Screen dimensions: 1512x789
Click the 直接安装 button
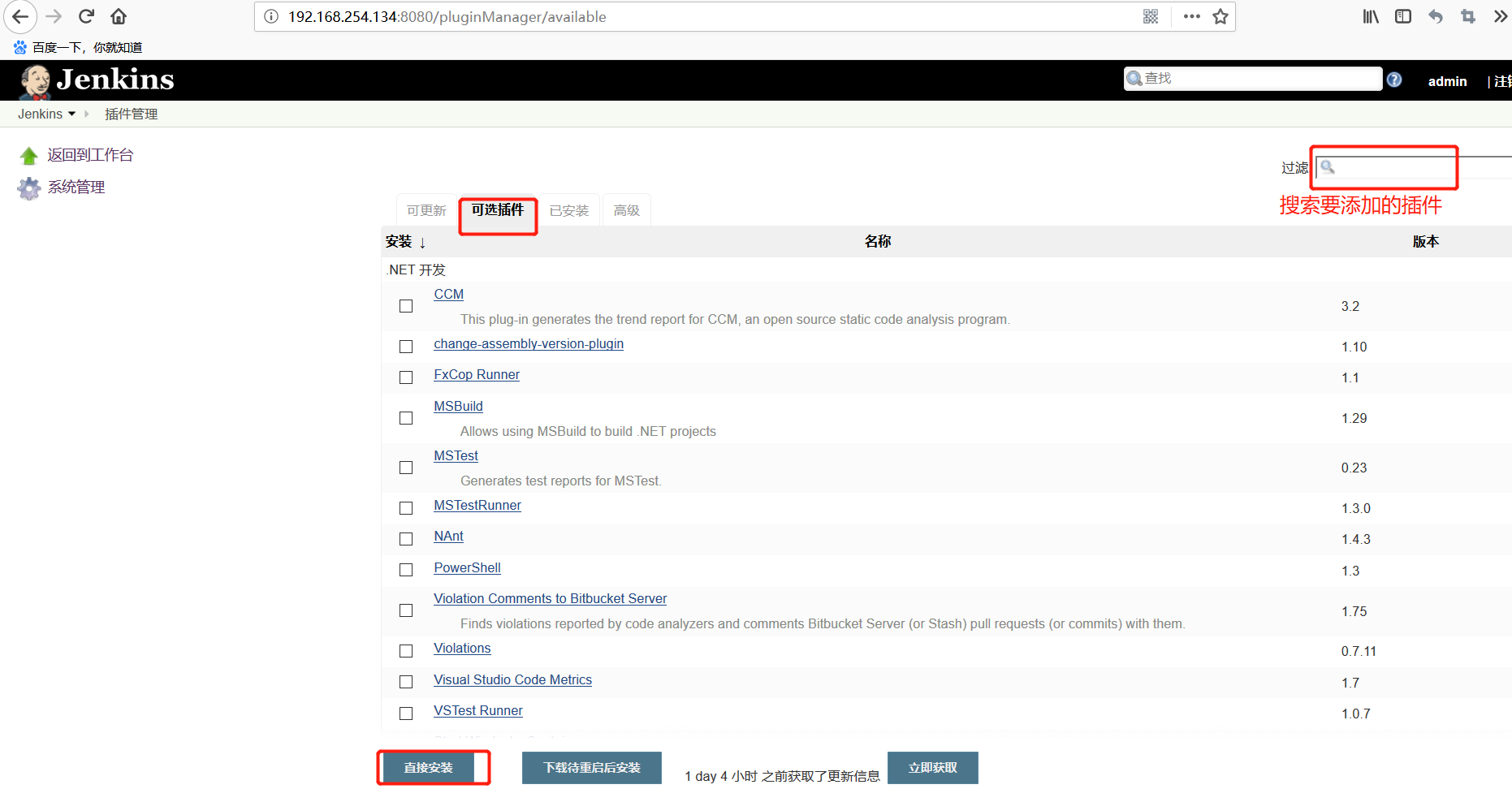(x=429, y=768)
